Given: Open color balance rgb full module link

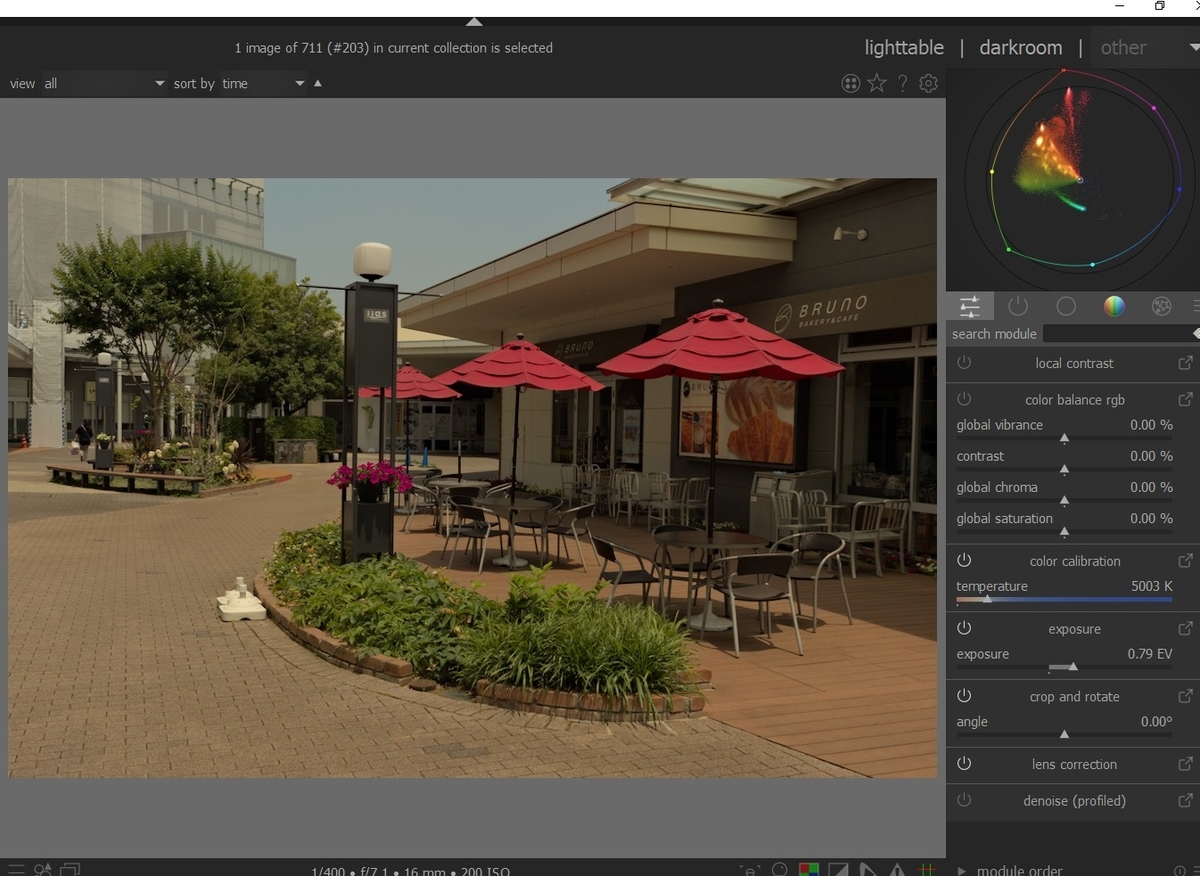Looking at the screenshot, I should tap(1185, 399).
